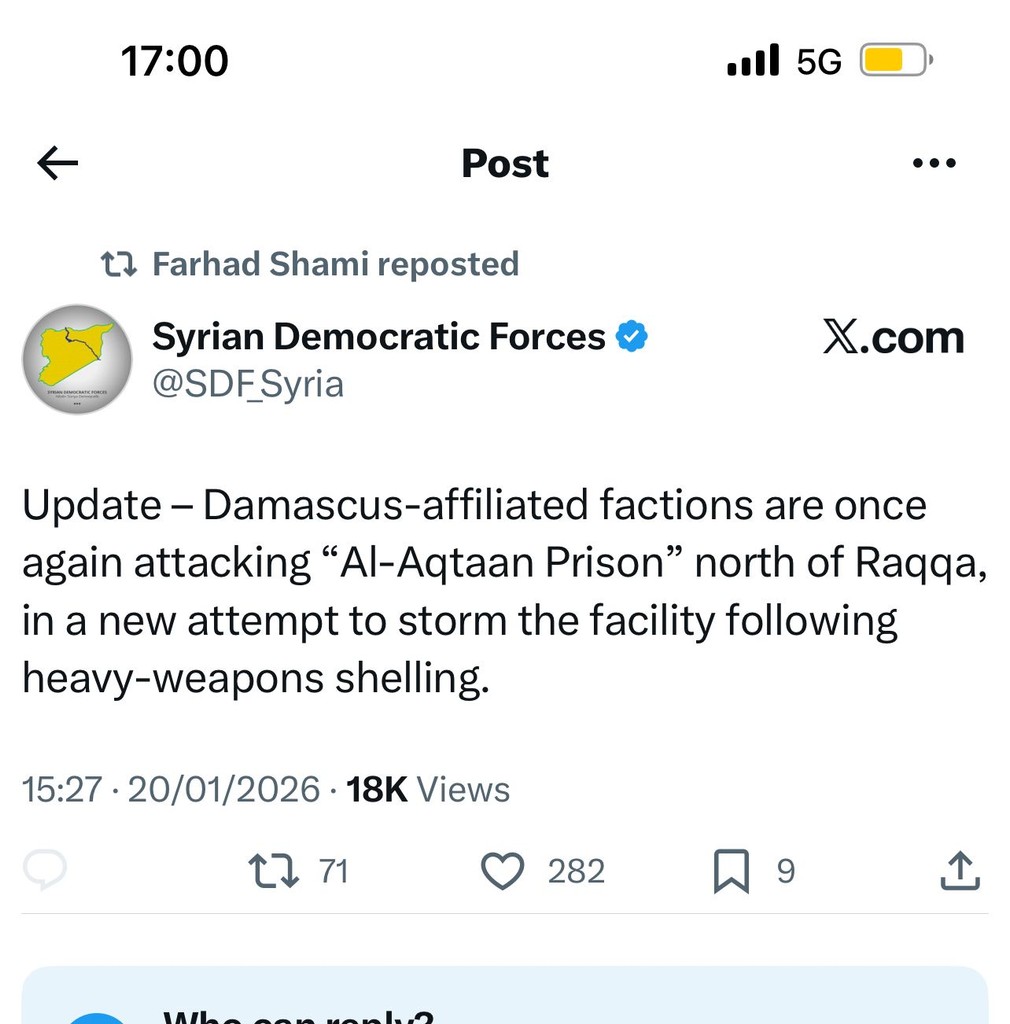
Task: Tap the reply speech bubble icon
Action: click(x=45, y=871)
